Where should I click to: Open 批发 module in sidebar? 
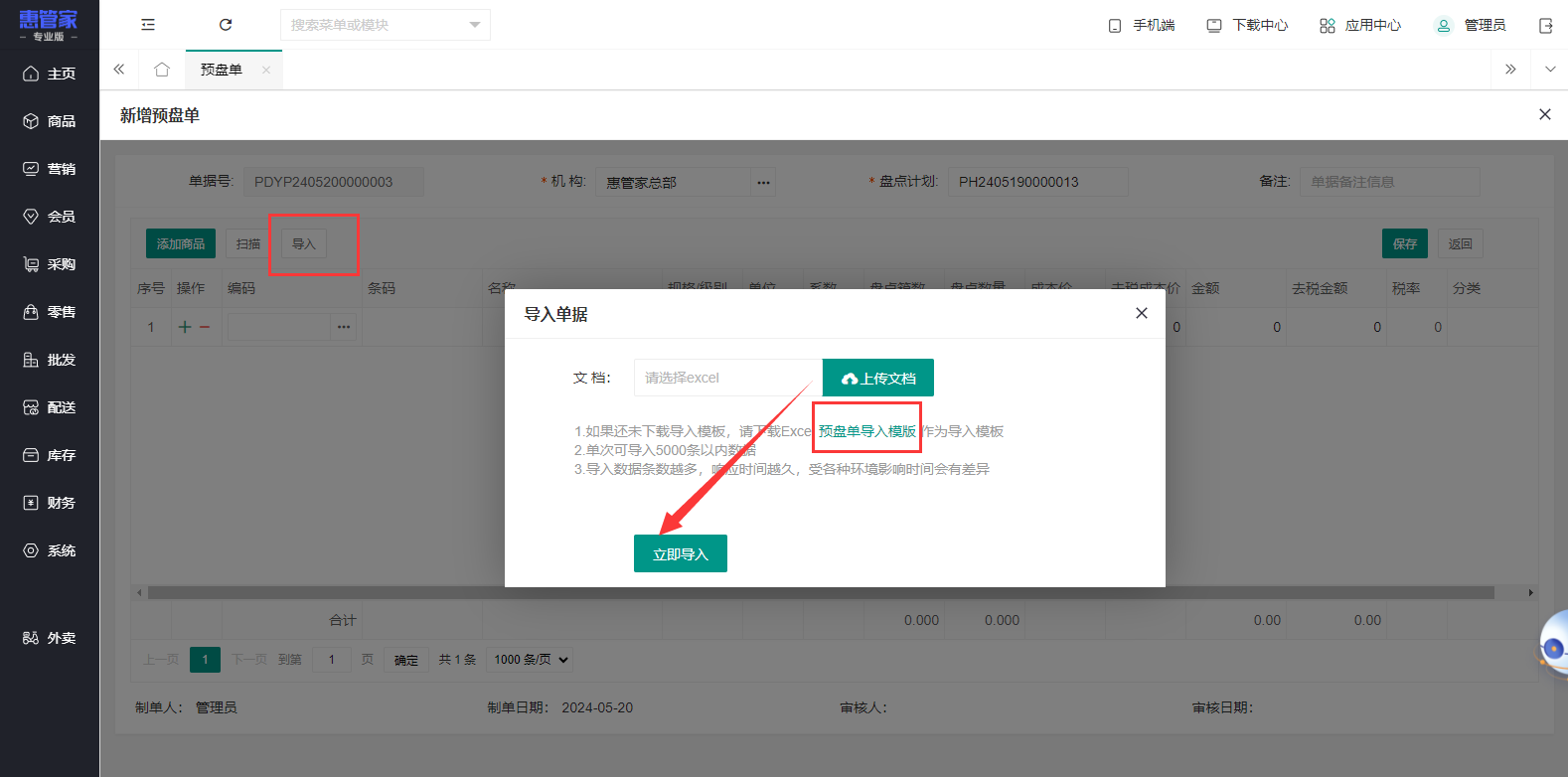point(50,360)
